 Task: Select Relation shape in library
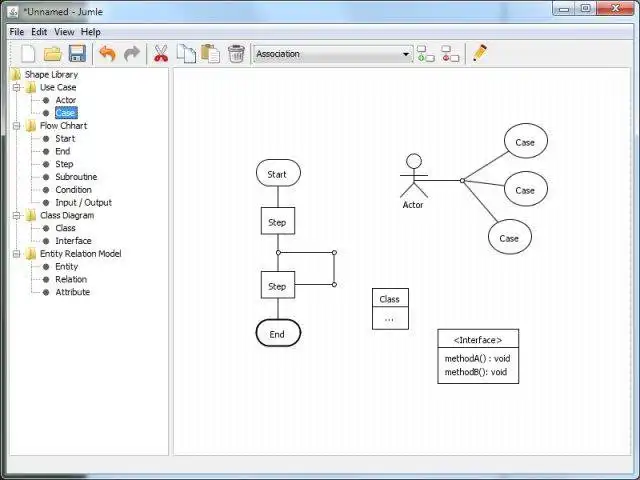[71, 279]
